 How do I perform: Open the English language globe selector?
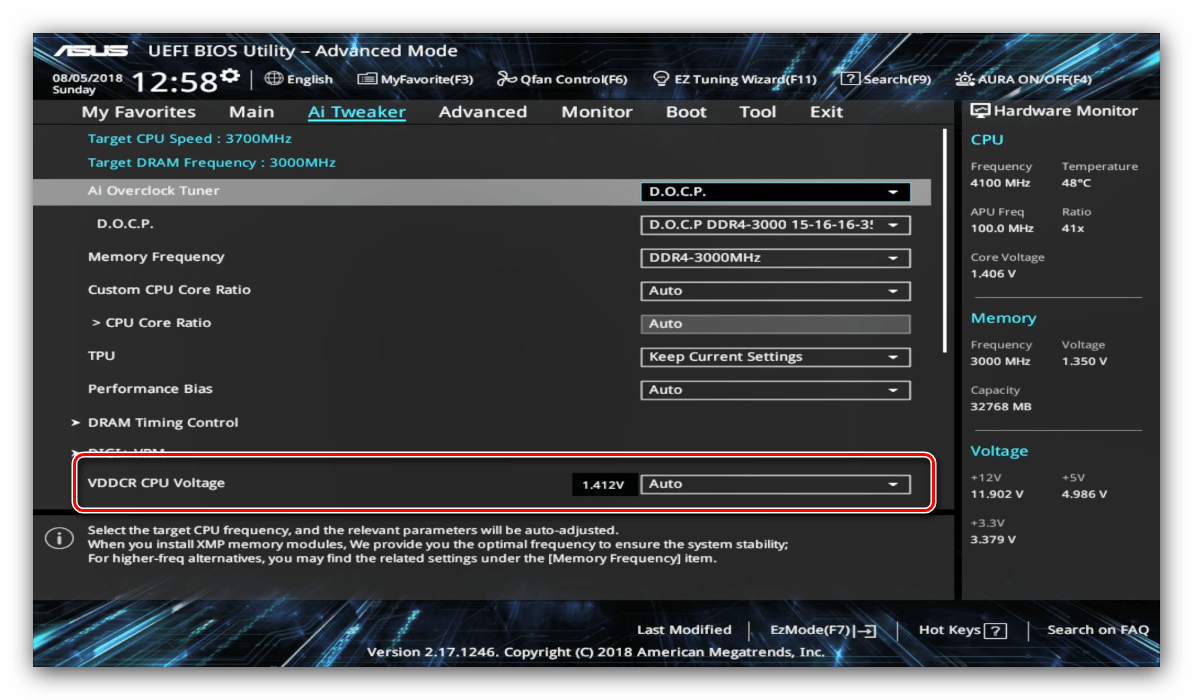click(274, 79)
